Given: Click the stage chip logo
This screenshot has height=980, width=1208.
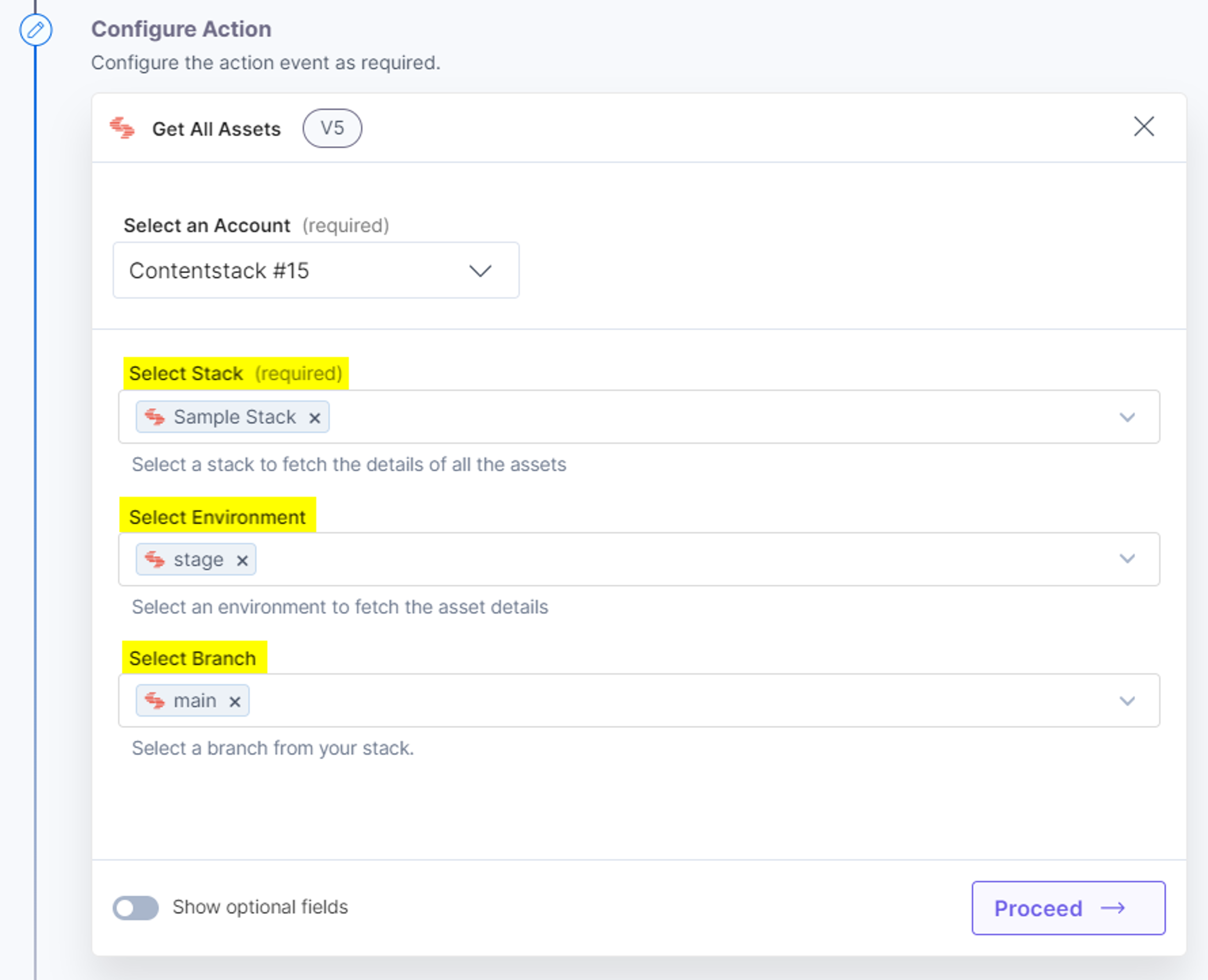Looking at the screenshot, I should tap(155, 559).
